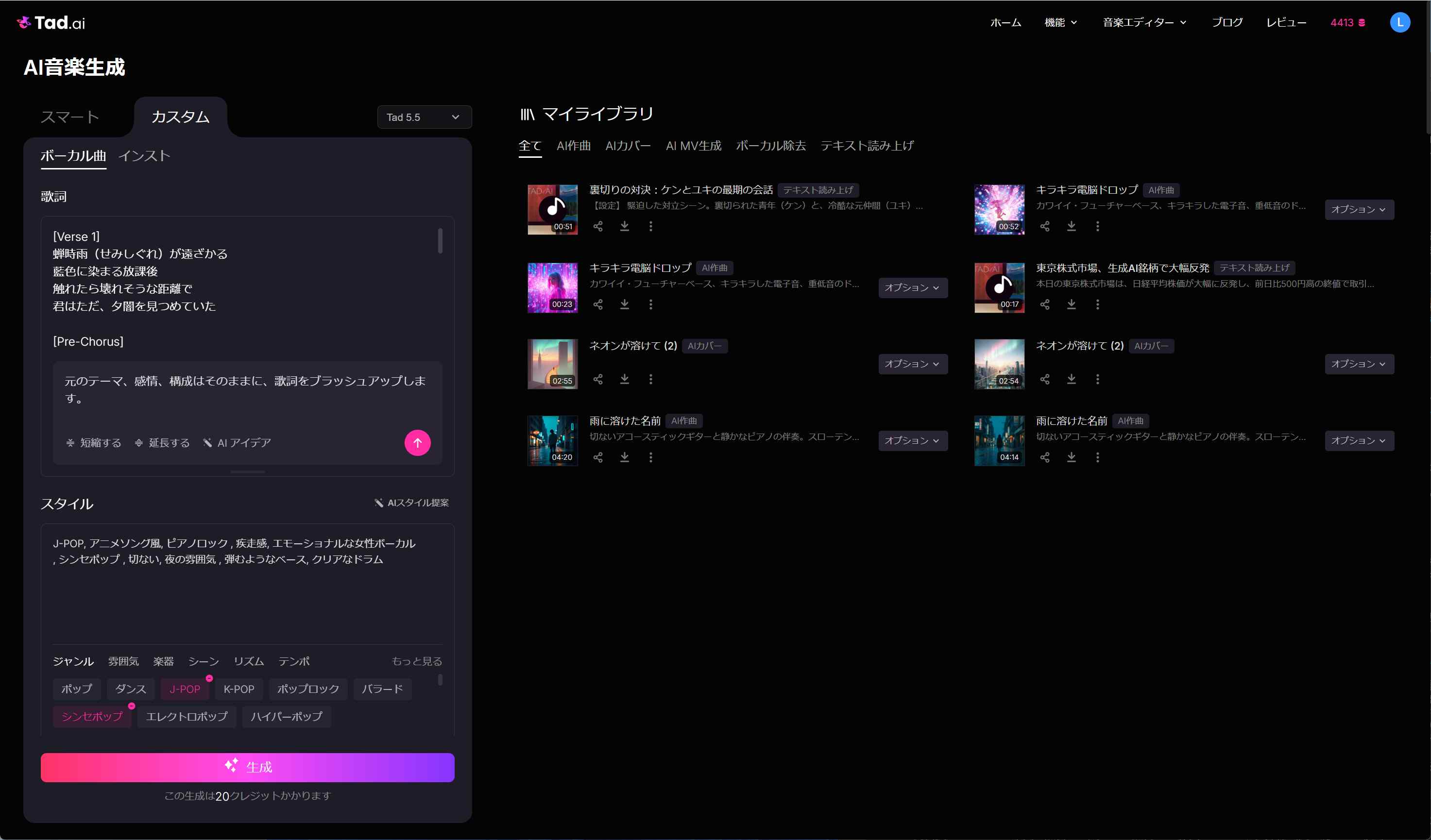Filter library by AI作曲 tab
Screen dimensions: 1431x840
(574, 146)
